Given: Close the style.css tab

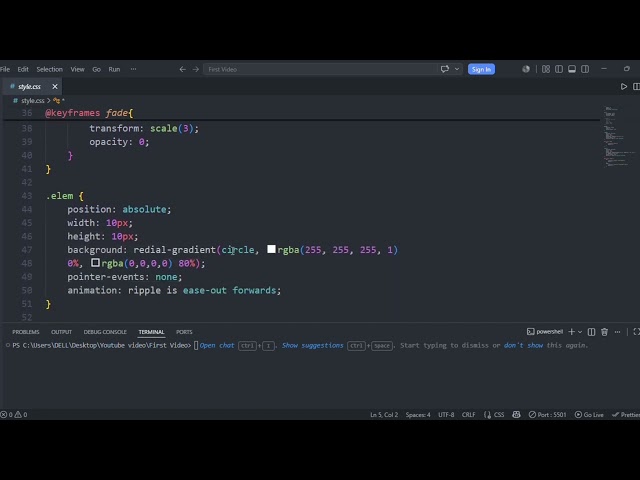Looking at the screenshot, I should click(55, 87).
